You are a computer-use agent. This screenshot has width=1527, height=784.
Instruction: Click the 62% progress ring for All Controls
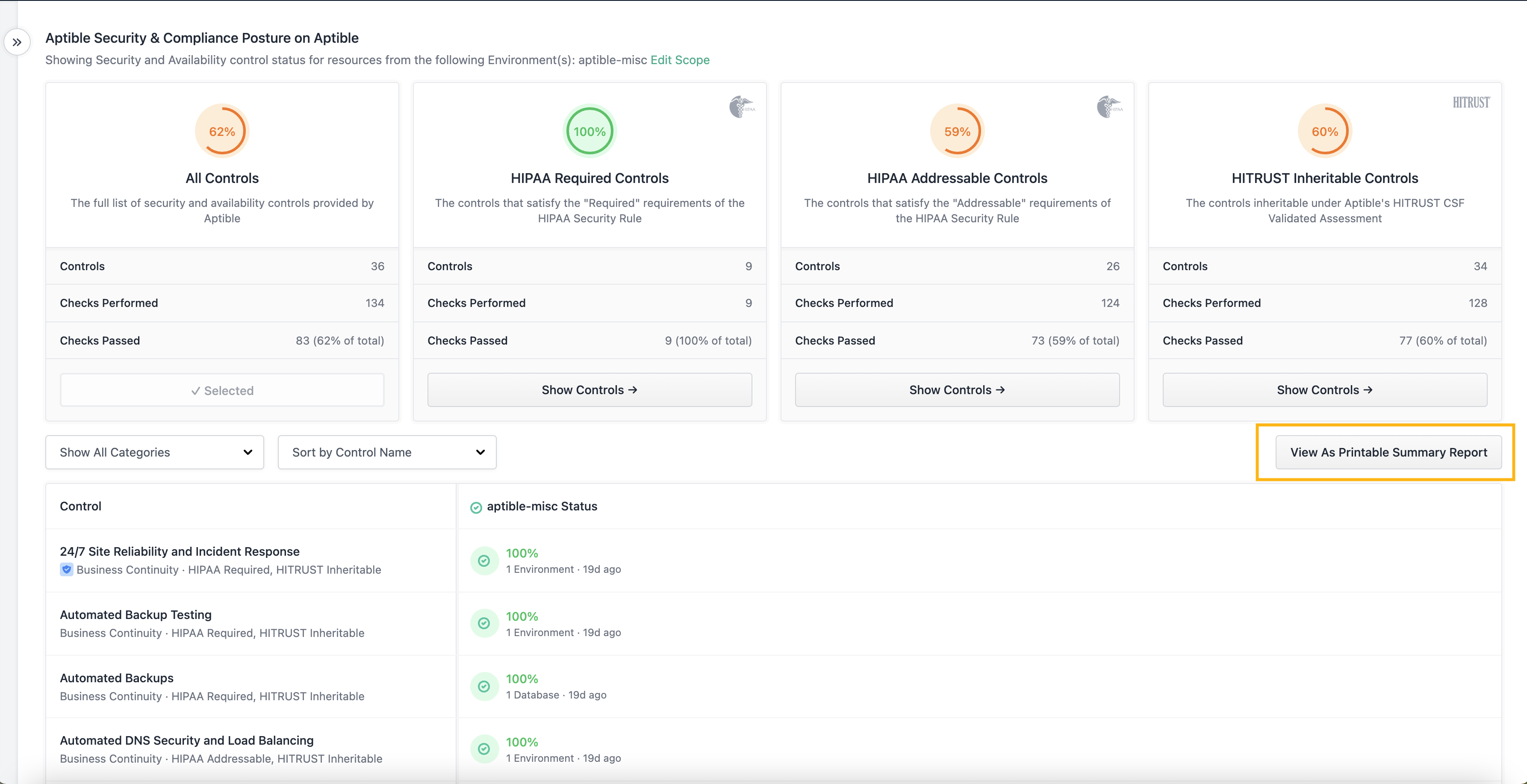(x=222, y=131)
